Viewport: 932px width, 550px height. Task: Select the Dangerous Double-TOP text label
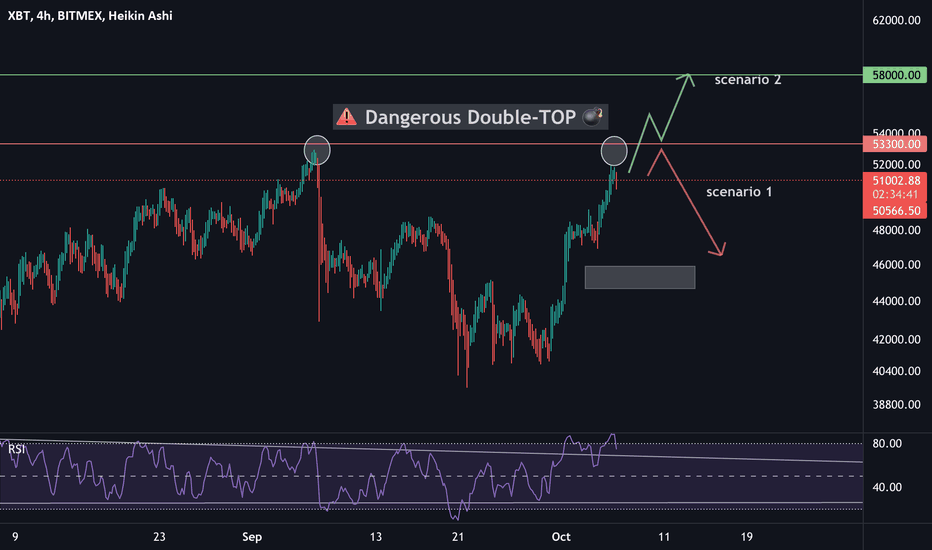tap(470, 117)
